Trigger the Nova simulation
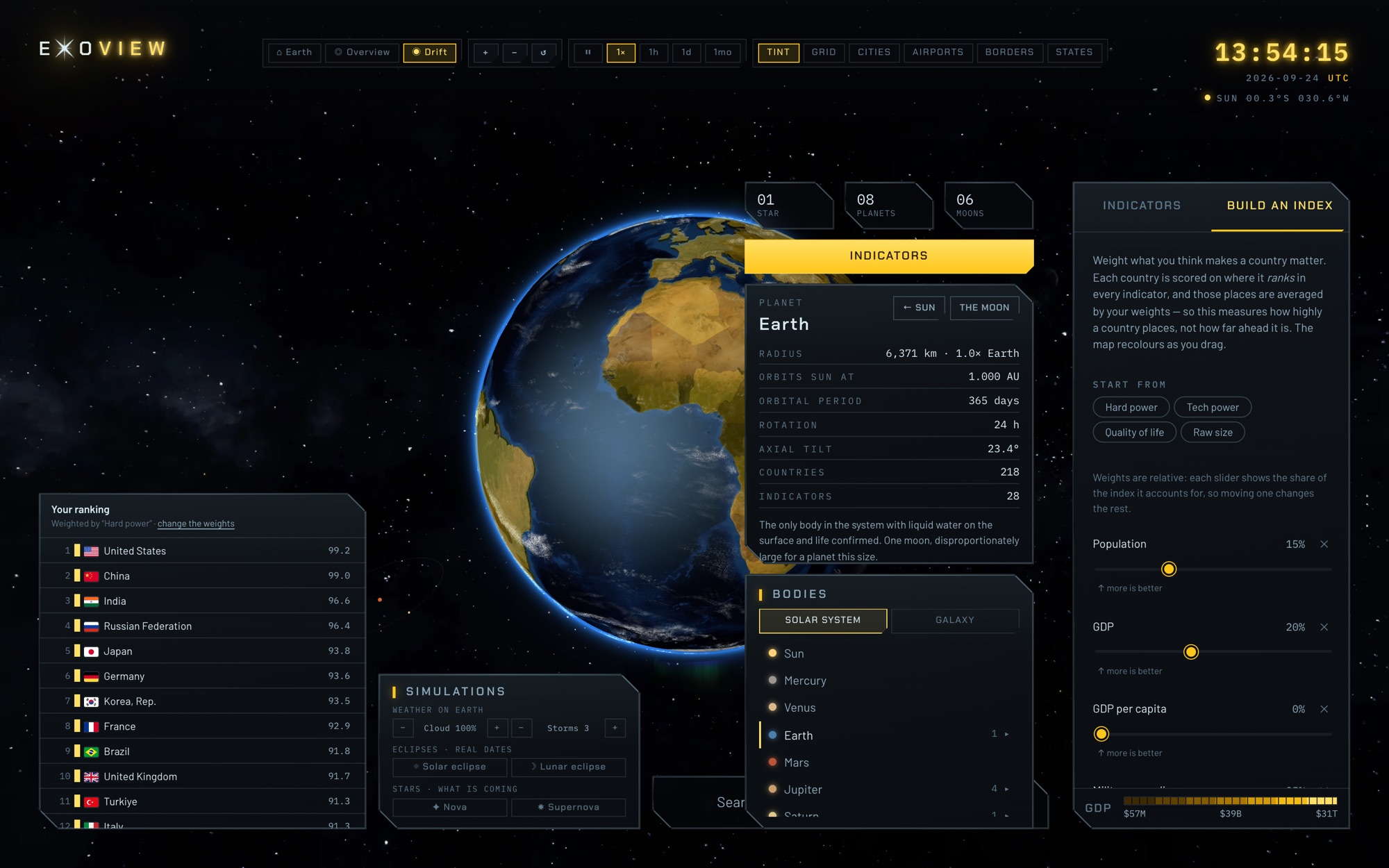 pos(450,807)
